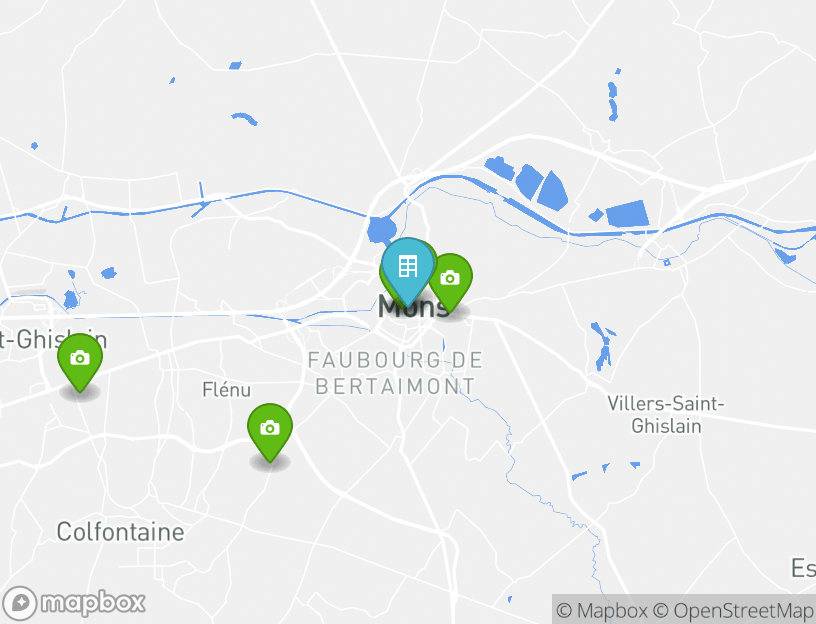Open the © Mapbox attribution link

click(x=602, y=610)
